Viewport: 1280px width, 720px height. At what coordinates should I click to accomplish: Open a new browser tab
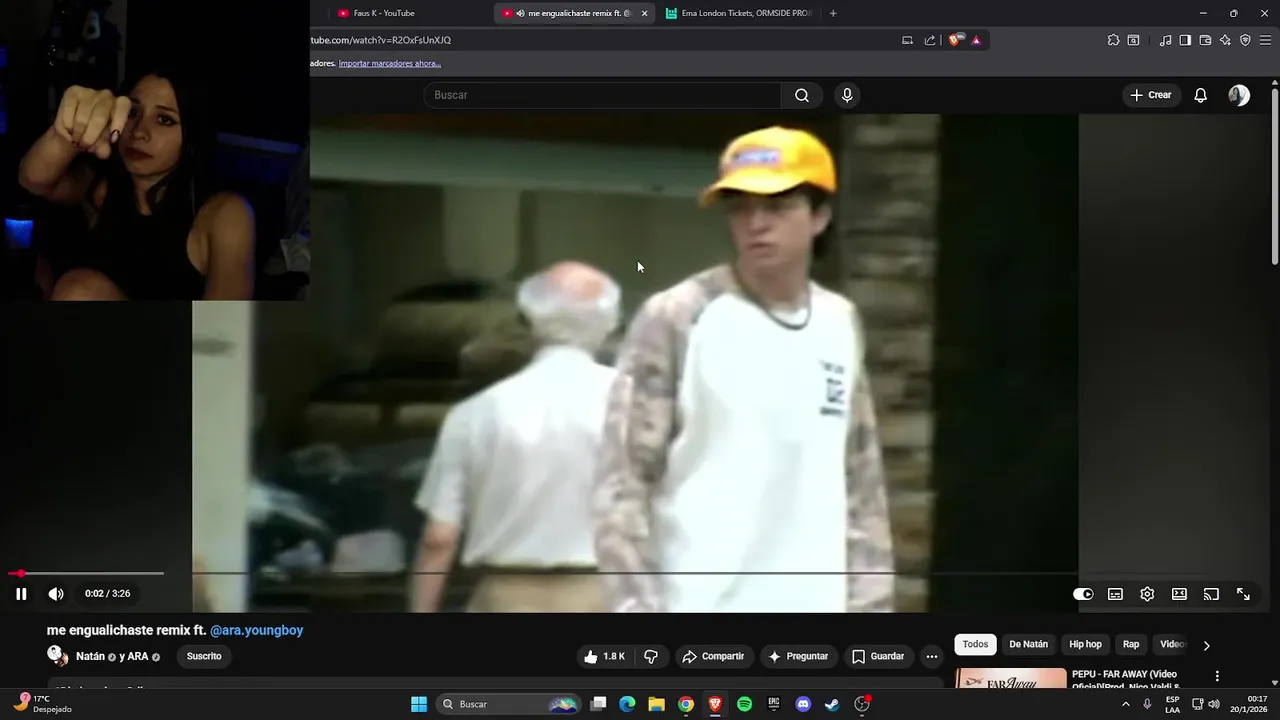(x=833, y=13)
